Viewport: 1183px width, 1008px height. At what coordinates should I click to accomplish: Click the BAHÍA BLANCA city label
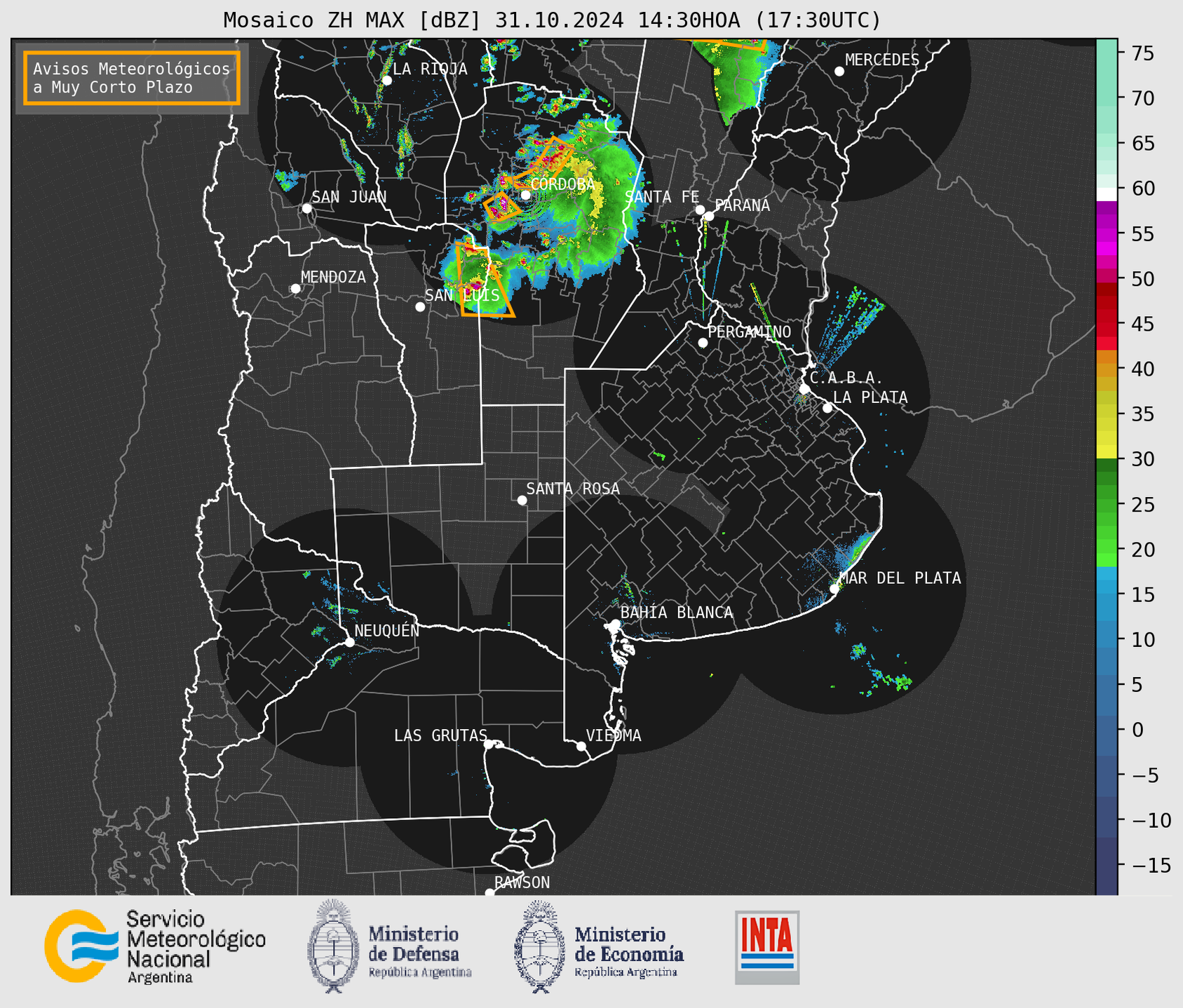click(677, 613)
